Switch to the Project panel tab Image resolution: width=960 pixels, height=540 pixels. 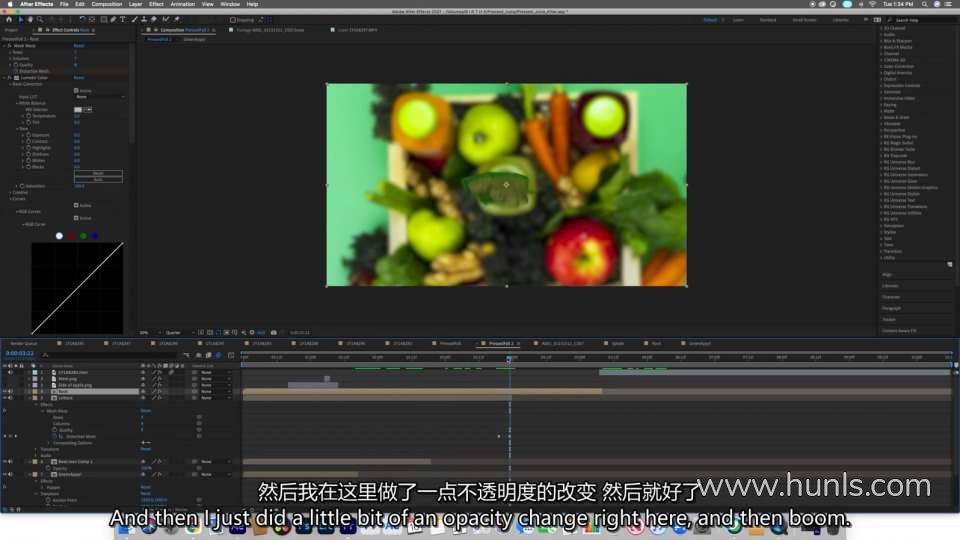(x=11, y=30)
